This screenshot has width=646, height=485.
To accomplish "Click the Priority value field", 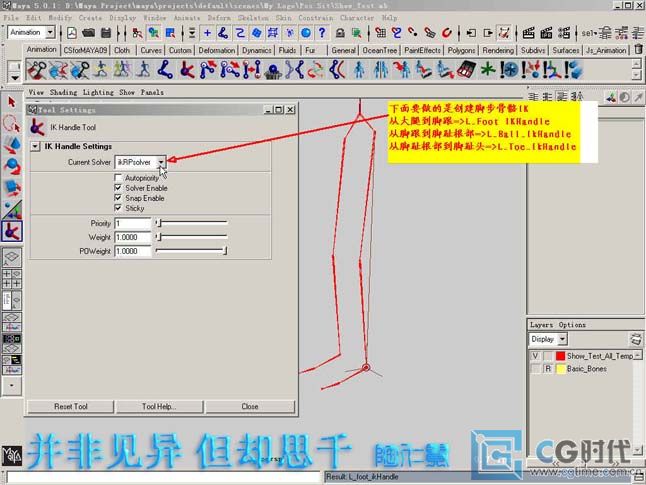I will 133,223.
